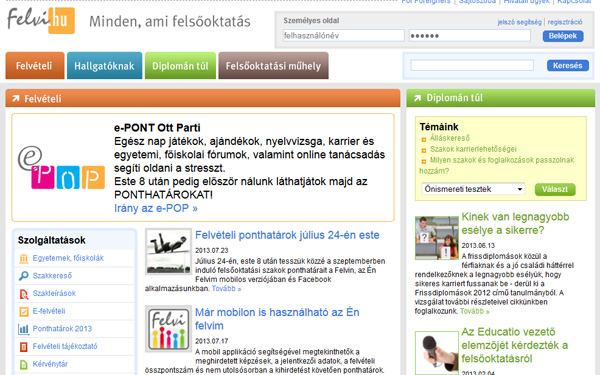Switch to the Diplomán túl tab
The height and width of the screenshot is (375, 600).
click(x=180, y=66)
